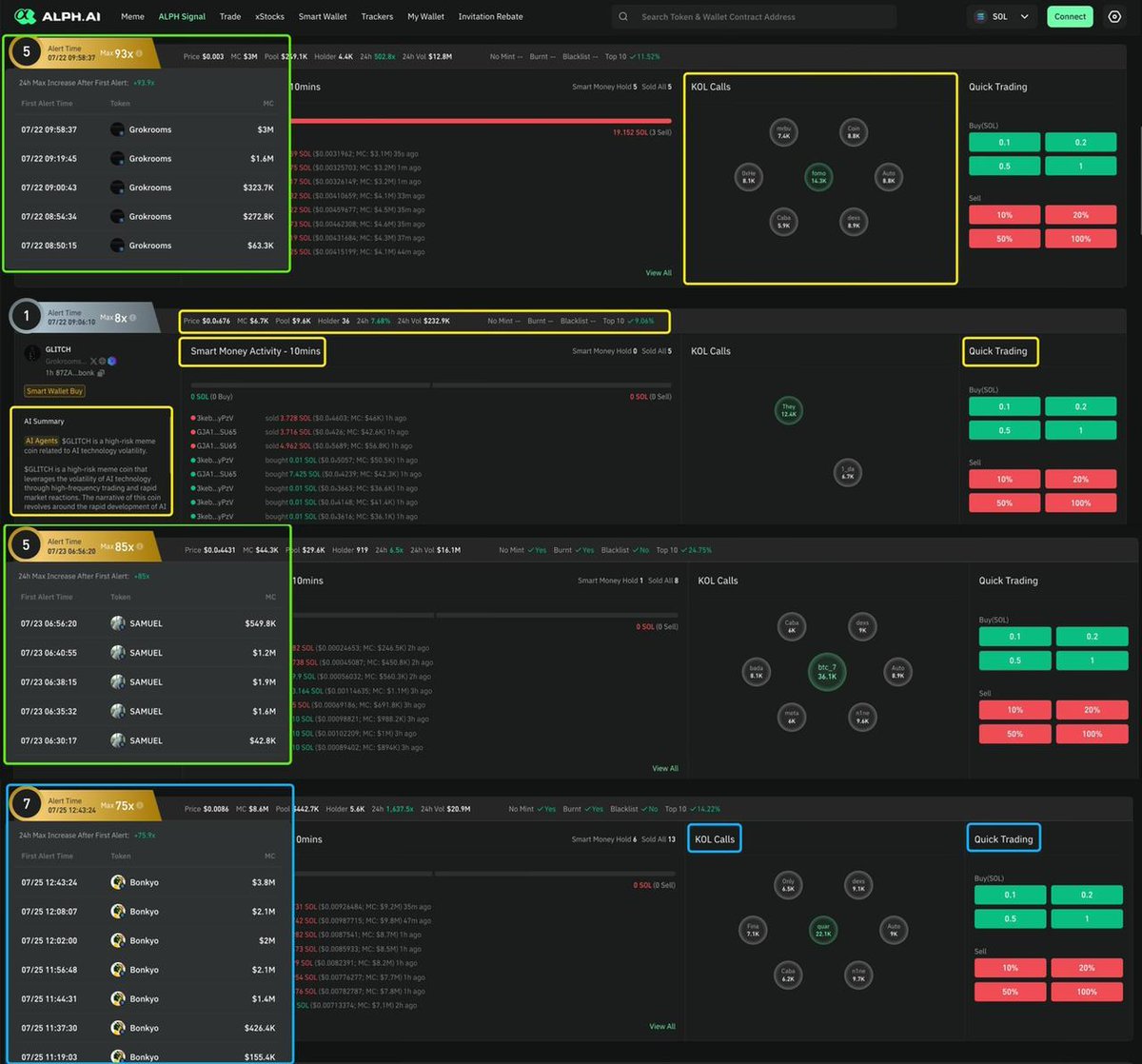The image size is (1142, 1064).
Task: Select Grokrooms row with MC $63.3K
Action: [148, 246]
